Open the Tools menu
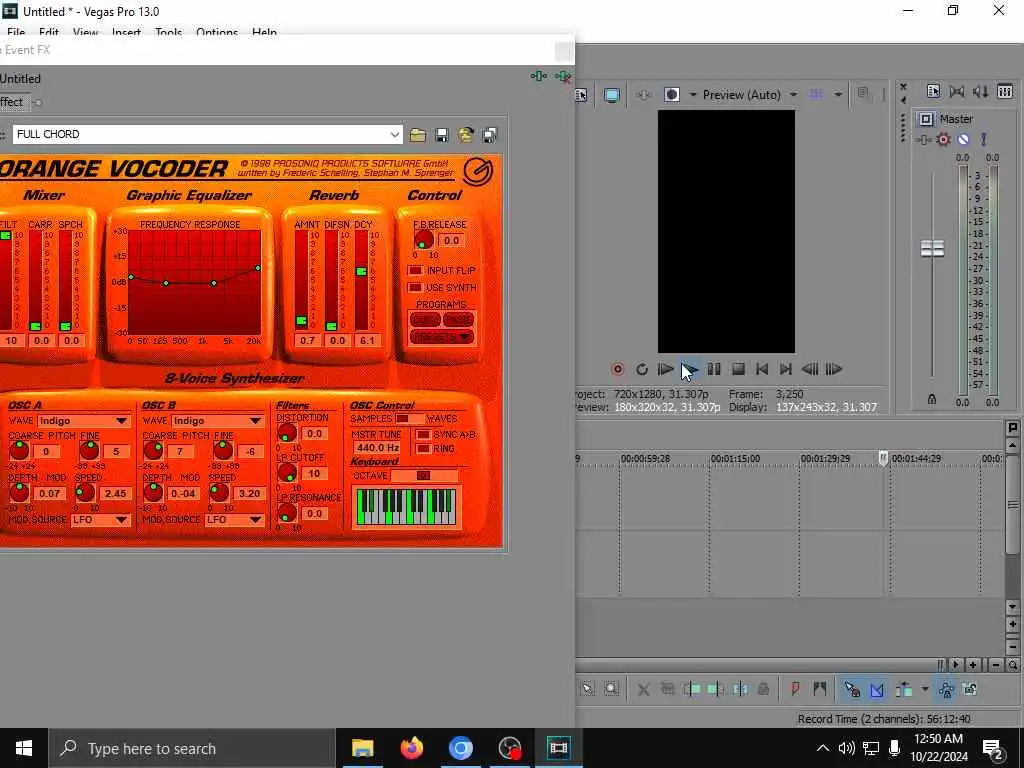Viewport: 1024px width, 768px height. pos(168,33)
